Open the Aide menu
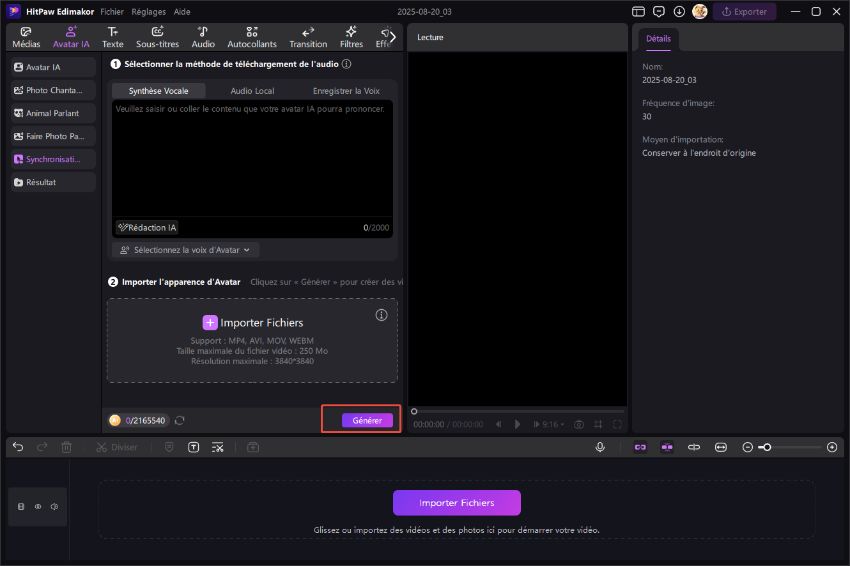This screenshot has width=850, height=566. 182,11
